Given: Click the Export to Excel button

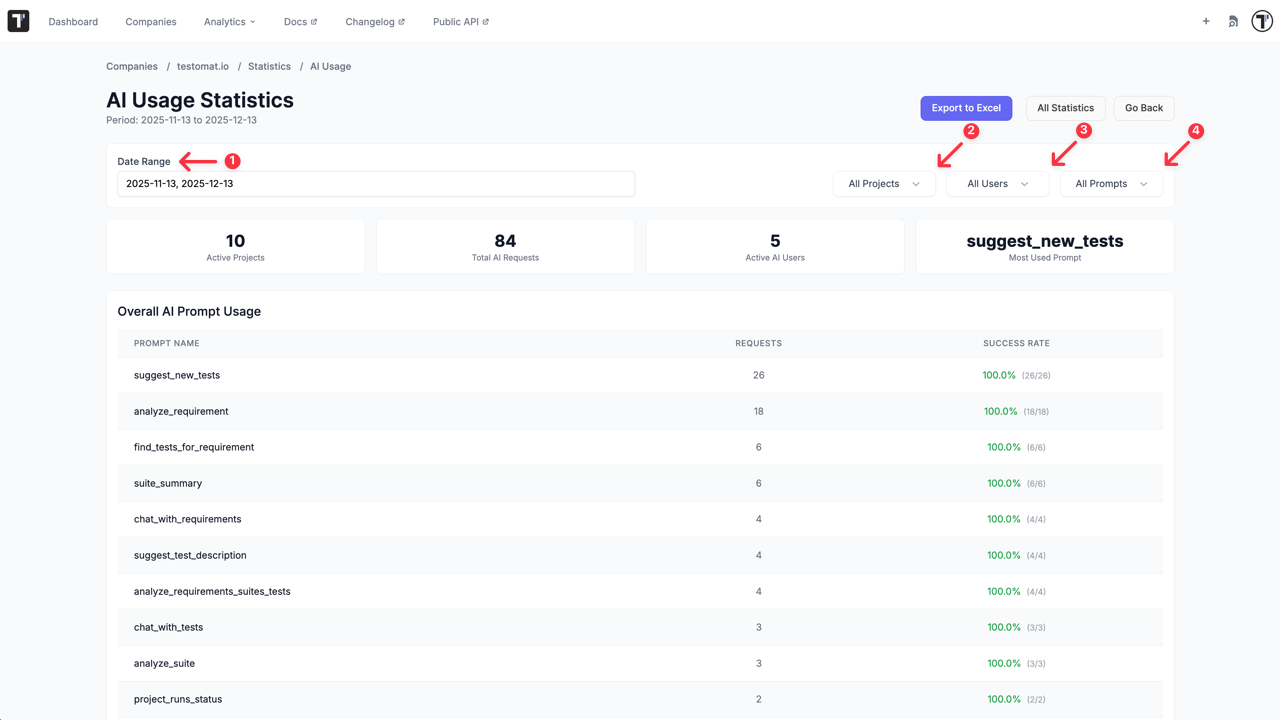Looking at the screenshot, I should (x=965, y=108).
